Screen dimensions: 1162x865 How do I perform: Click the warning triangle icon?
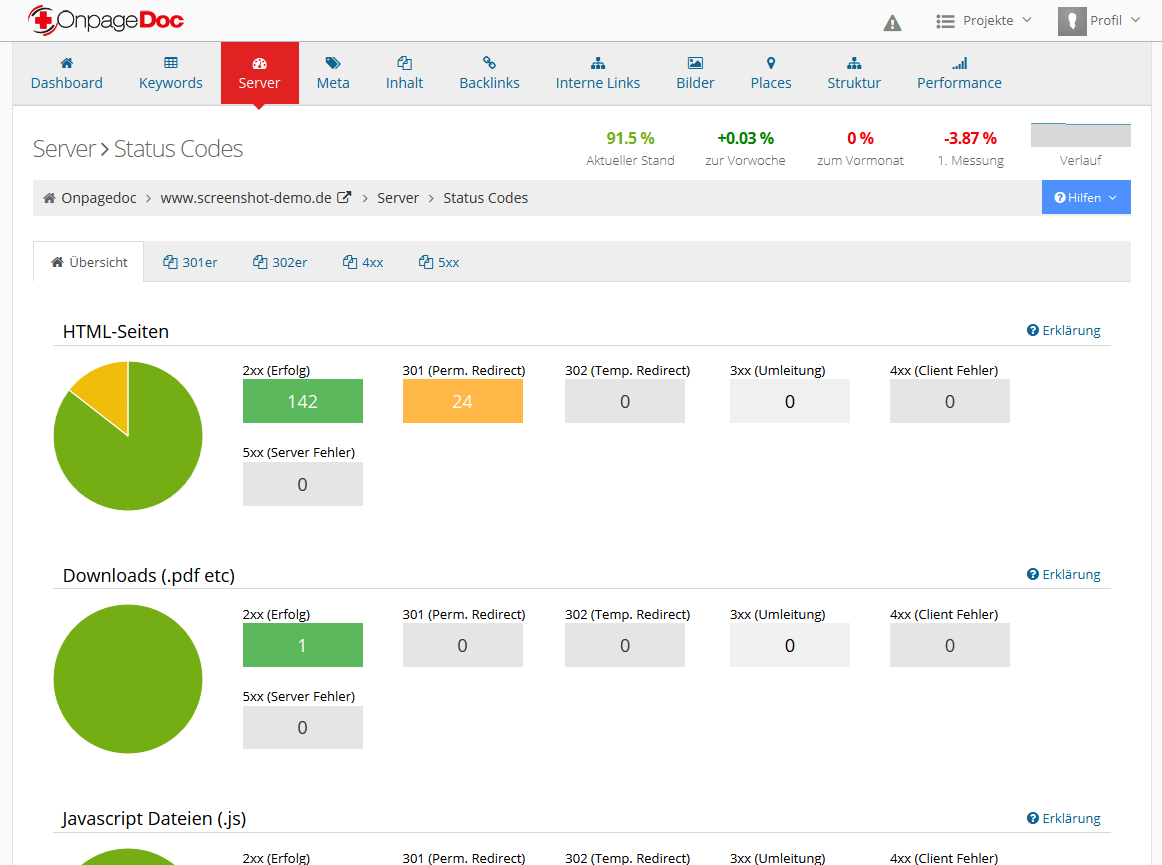(892, 22)
